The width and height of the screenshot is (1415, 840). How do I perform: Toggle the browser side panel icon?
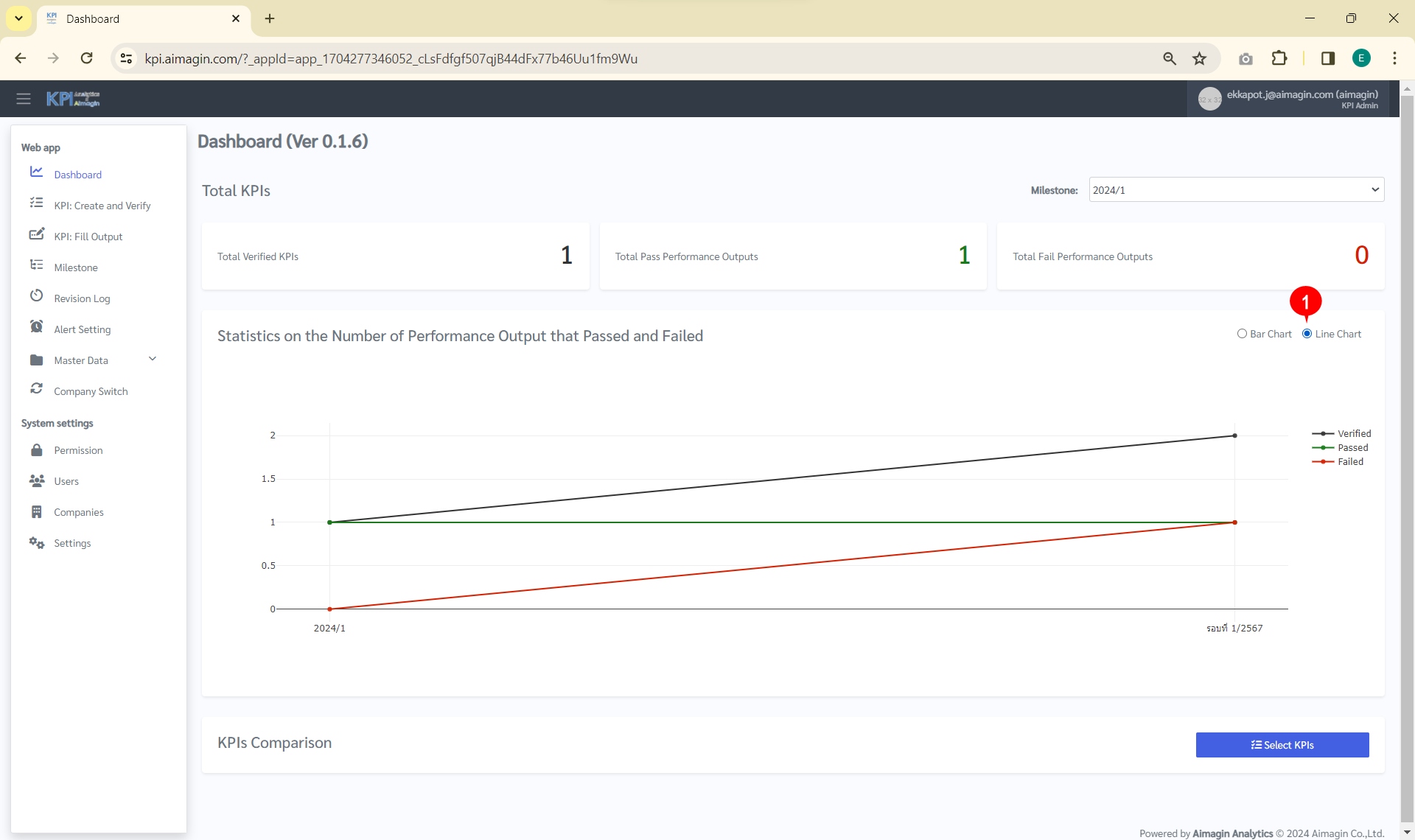click(x=1328, y=58)
